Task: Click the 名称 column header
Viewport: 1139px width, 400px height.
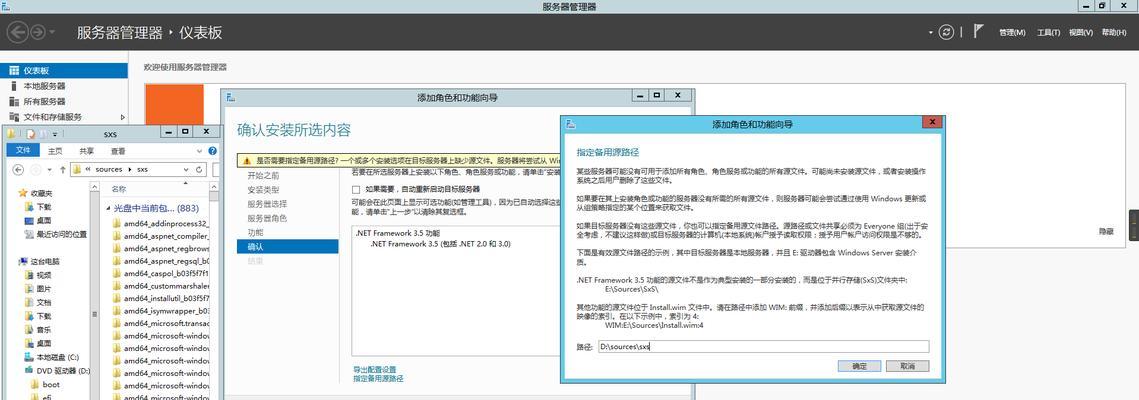Action: (118, 189)
